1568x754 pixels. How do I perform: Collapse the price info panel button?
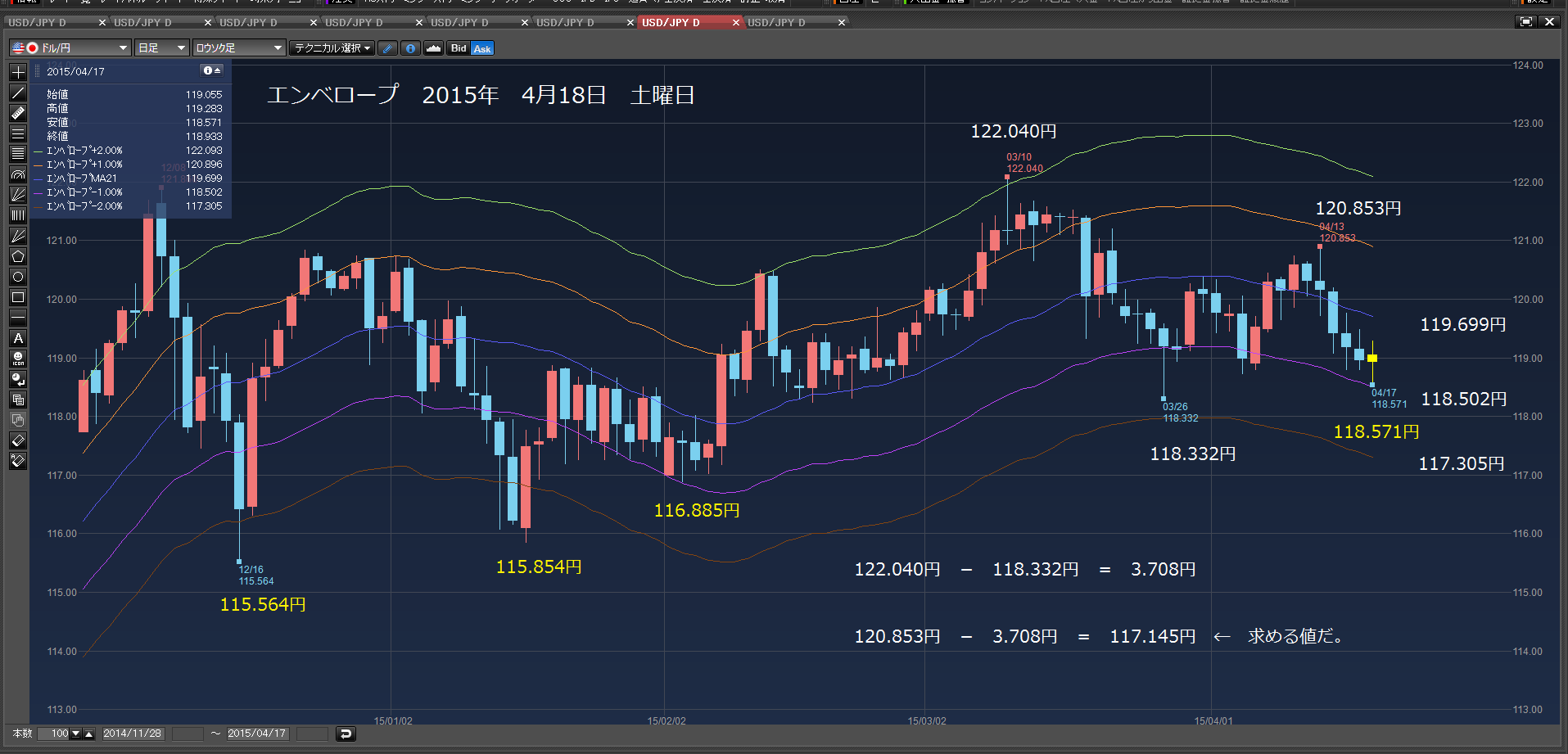tap(212, 71)
